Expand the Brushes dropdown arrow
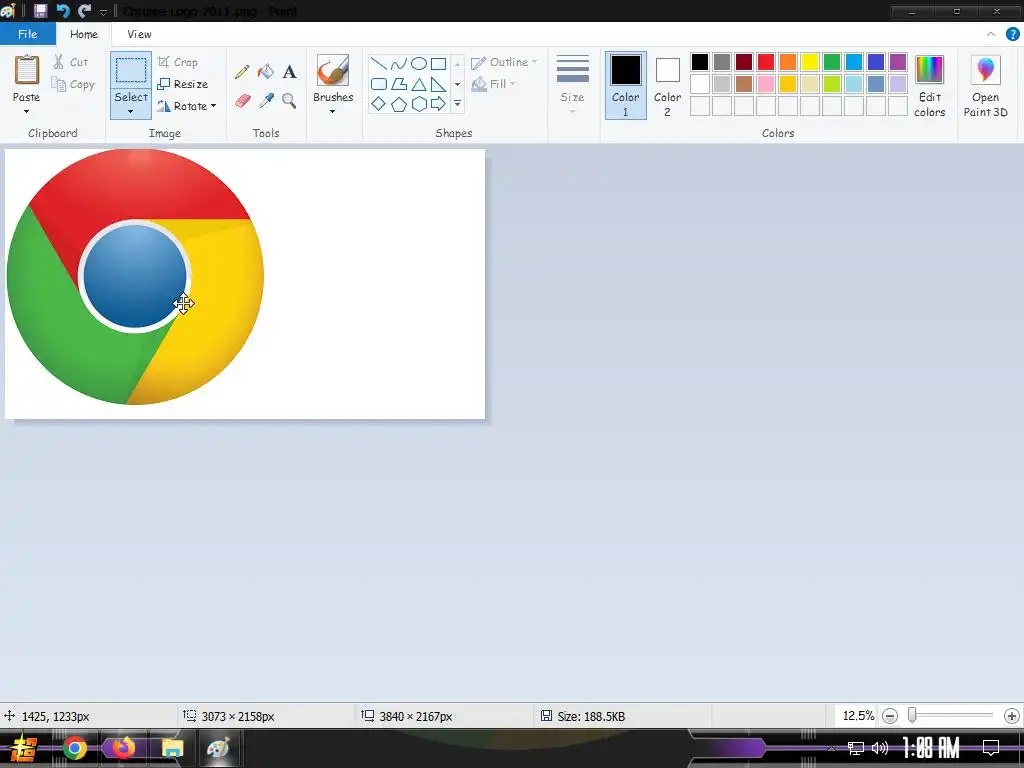The width and height of the screenshot is (1024, 768). [x=332, y=112]
